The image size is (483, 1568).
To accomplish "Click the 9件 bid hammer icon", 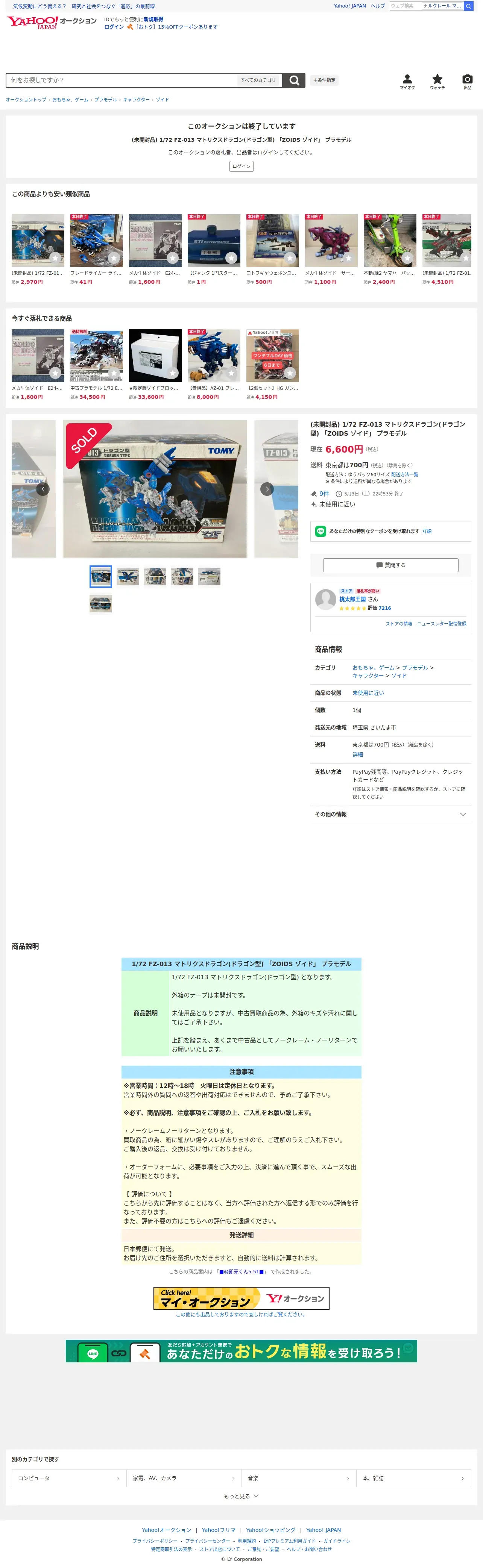I will [x=314, y=494].
